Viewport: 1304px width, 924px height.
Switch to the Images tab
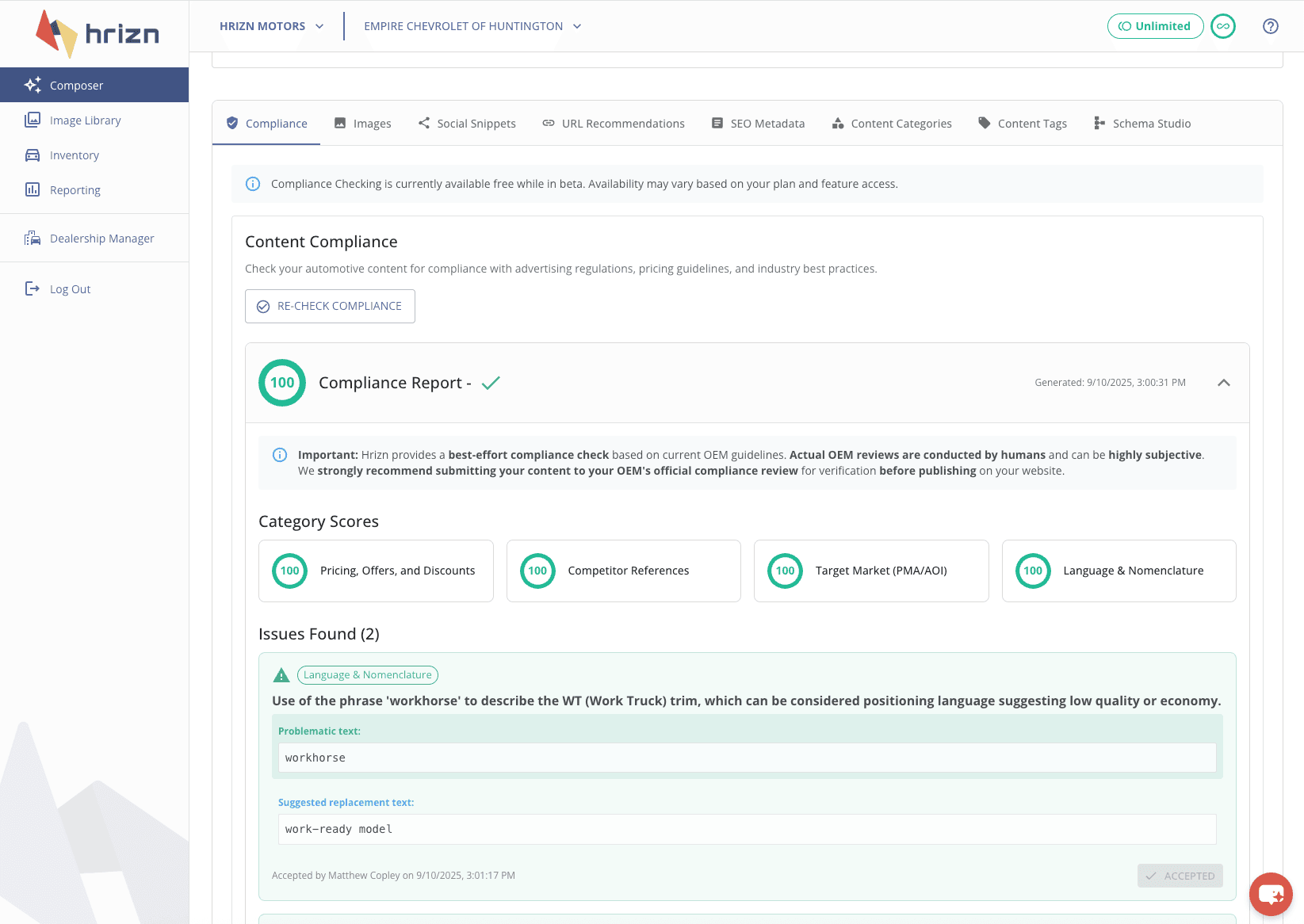pos(363,124)
